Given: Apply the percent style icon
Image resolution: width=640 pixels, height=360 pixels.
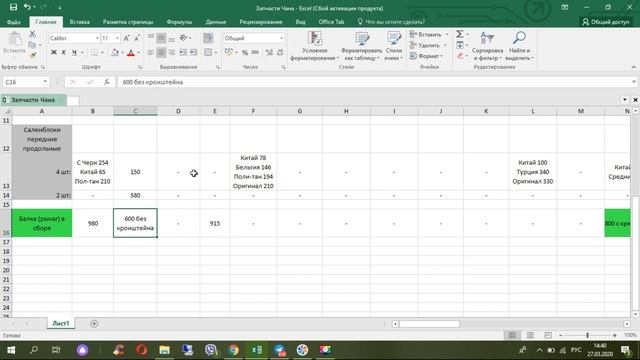Looking at the screenshot, I should [x=245, y=52].
